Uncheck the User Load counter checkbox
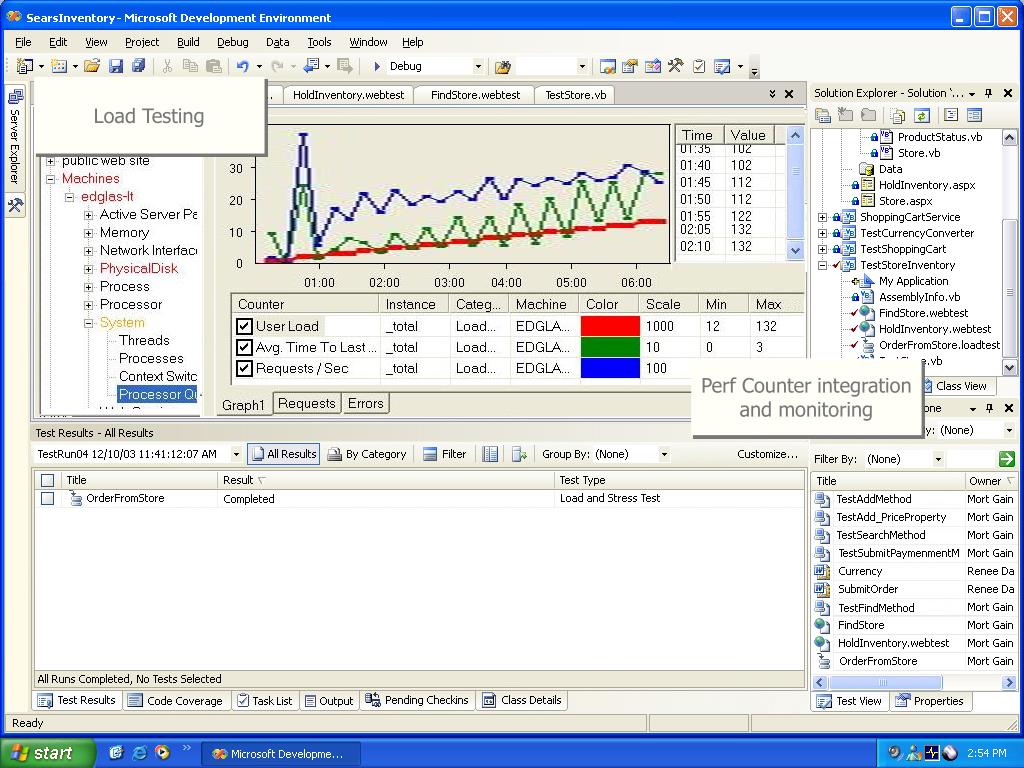This screenshot has height=768, width=1024. coord(244,326)
